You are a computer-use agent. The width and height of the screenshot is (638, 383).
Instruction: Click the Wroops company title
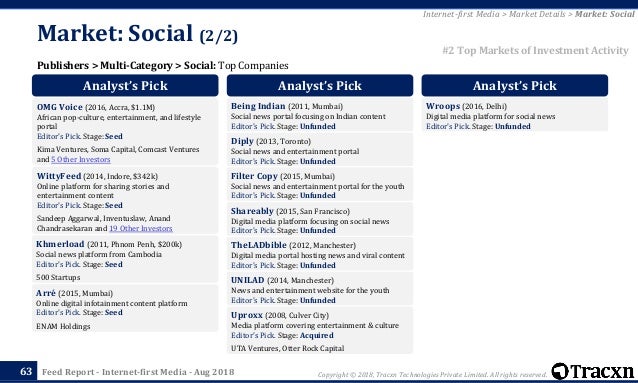[443, 106]
